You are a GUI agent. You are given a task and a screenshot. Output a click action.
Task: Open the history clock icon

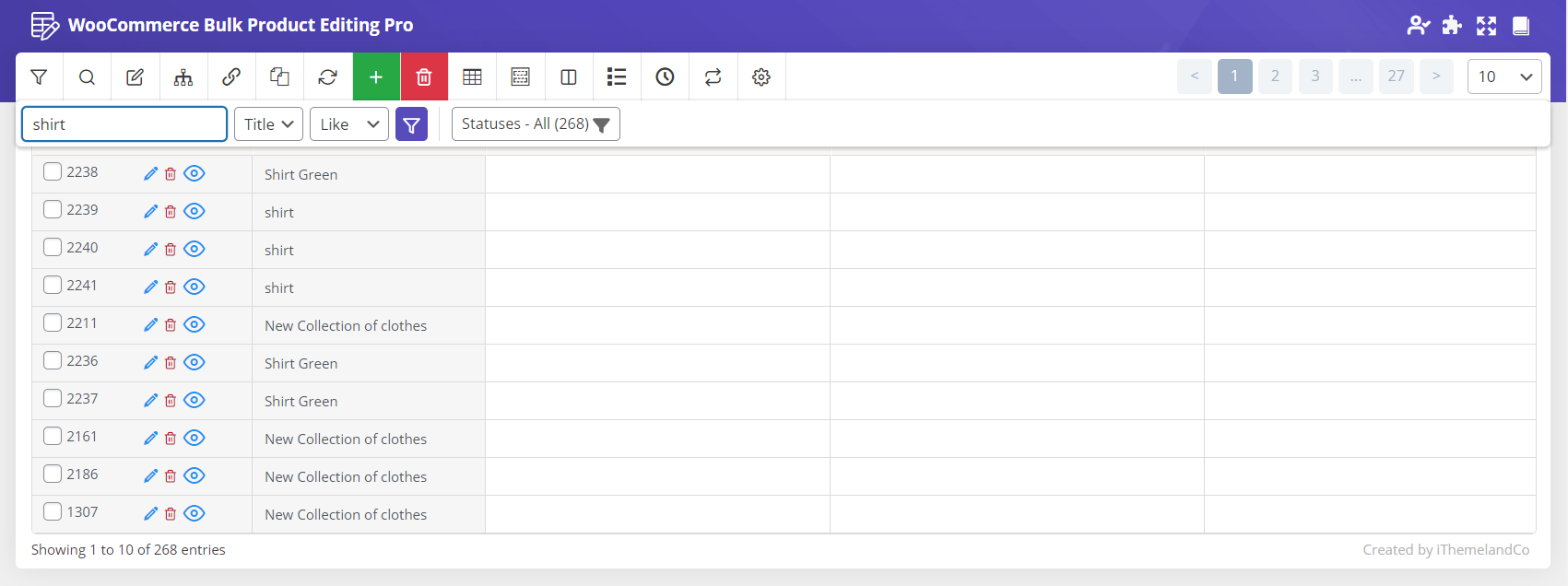pyautogui.click(x=665, y=77)
